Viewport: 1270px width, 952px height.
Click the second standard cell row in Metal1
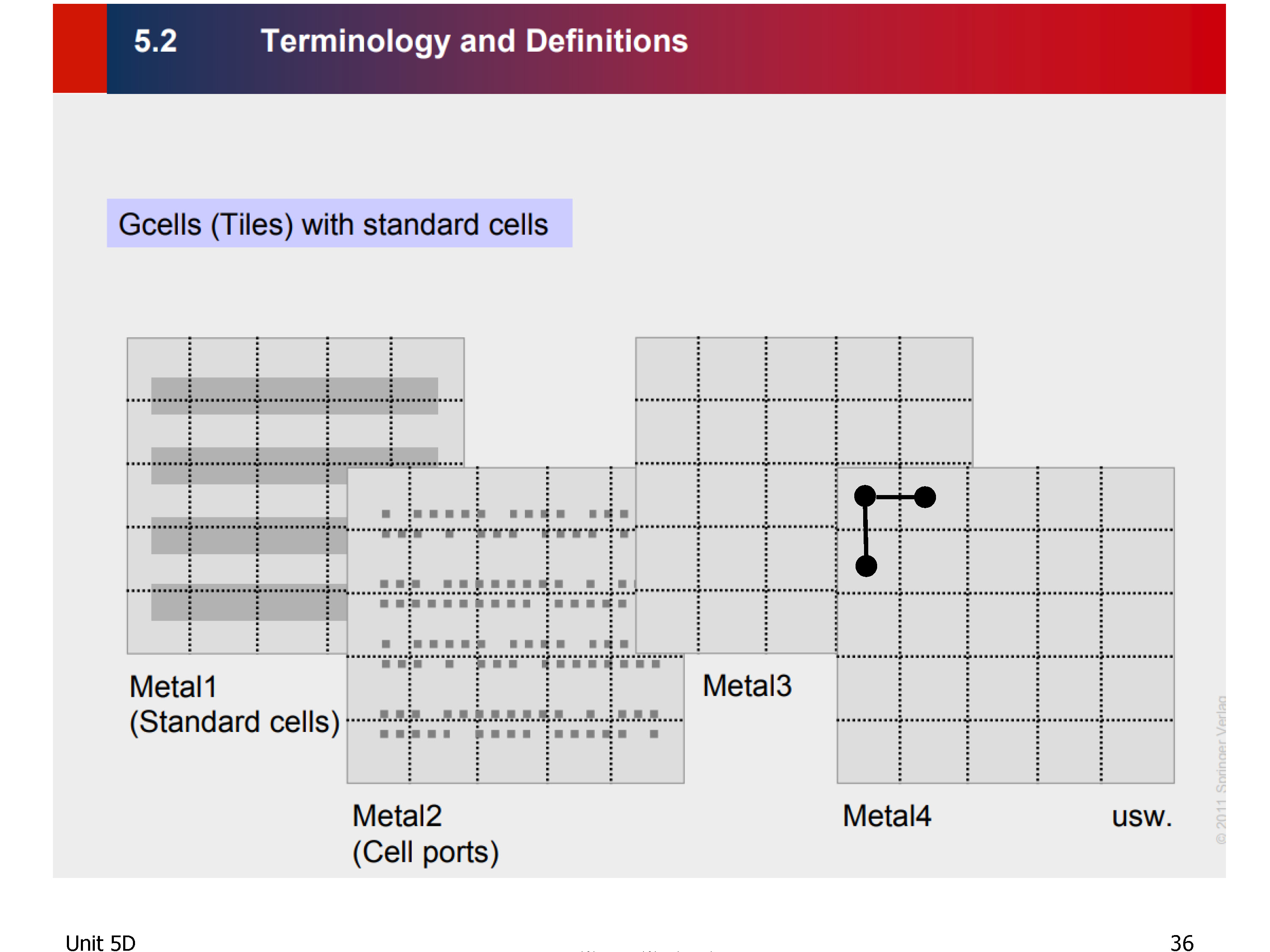tap(295, 465)
